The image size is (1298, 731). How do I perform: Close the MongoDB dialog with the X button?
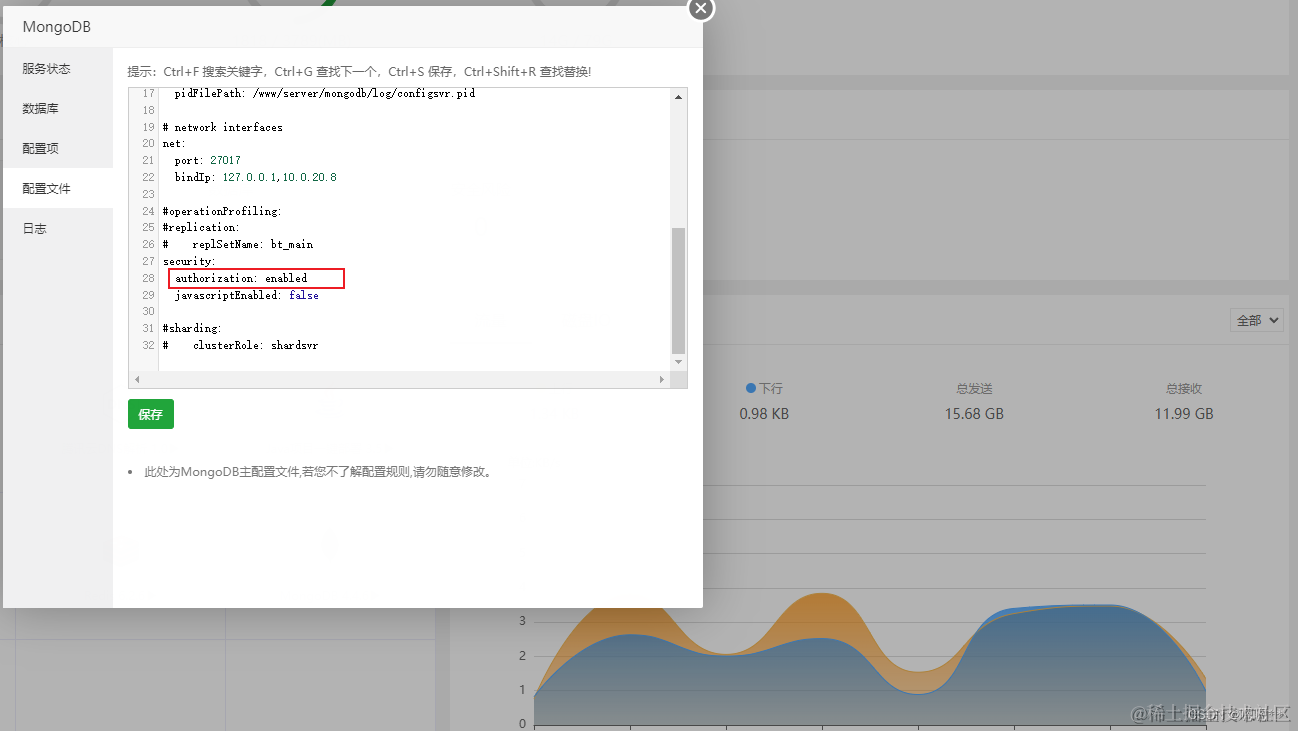point(701,8)
